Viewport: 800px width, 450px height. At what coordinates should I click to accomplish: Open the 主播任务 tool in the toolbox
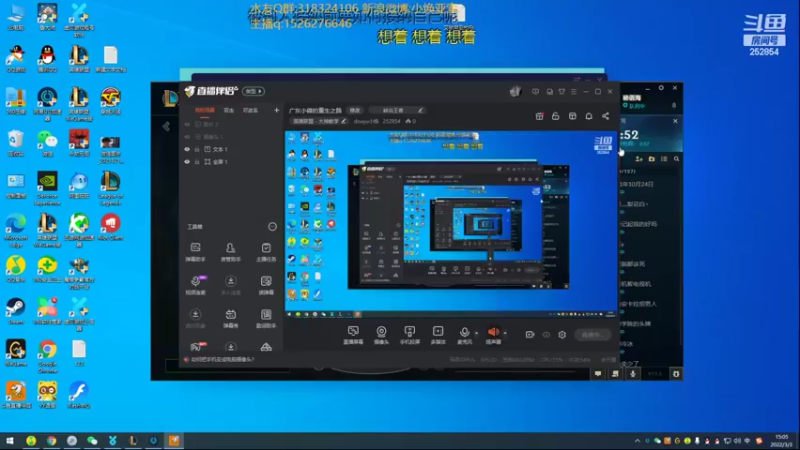click(x=266, y=252)
